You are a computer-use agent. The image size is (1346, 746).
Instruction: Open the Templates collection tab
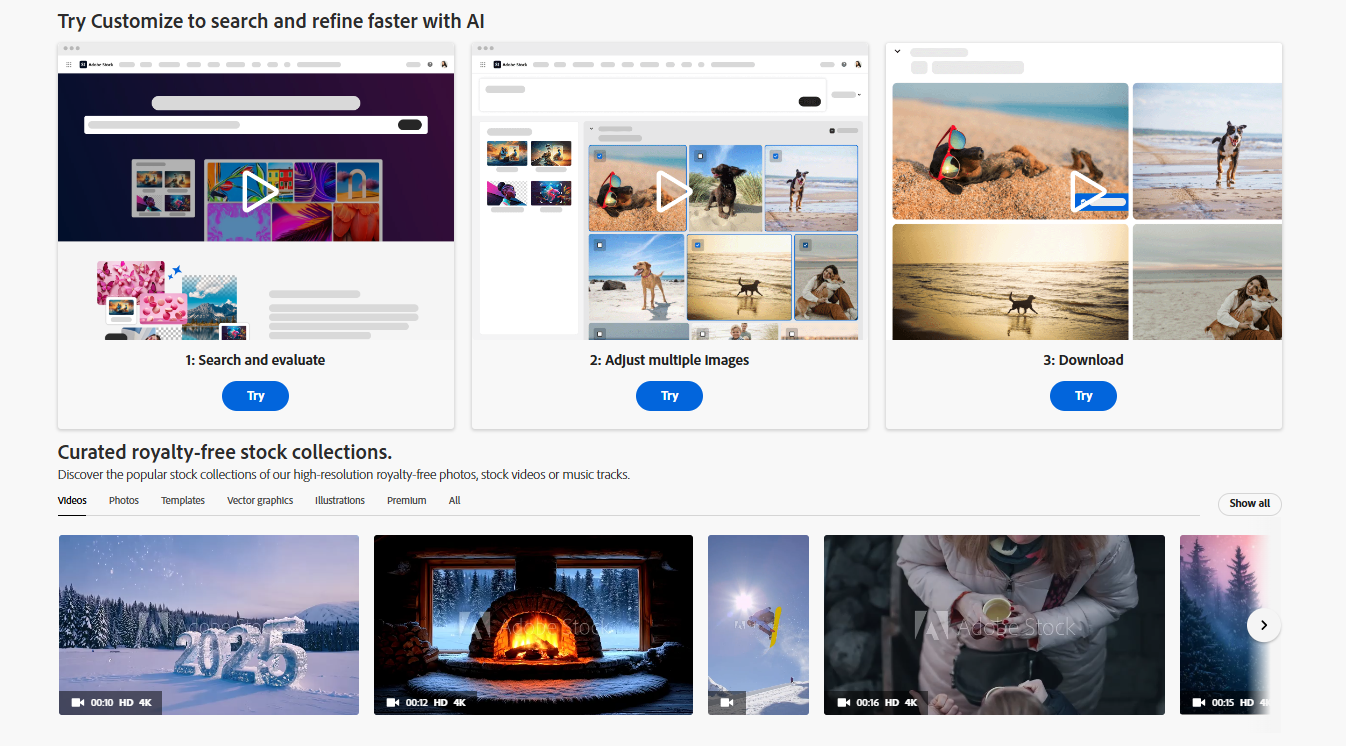(x=182, y=500)
